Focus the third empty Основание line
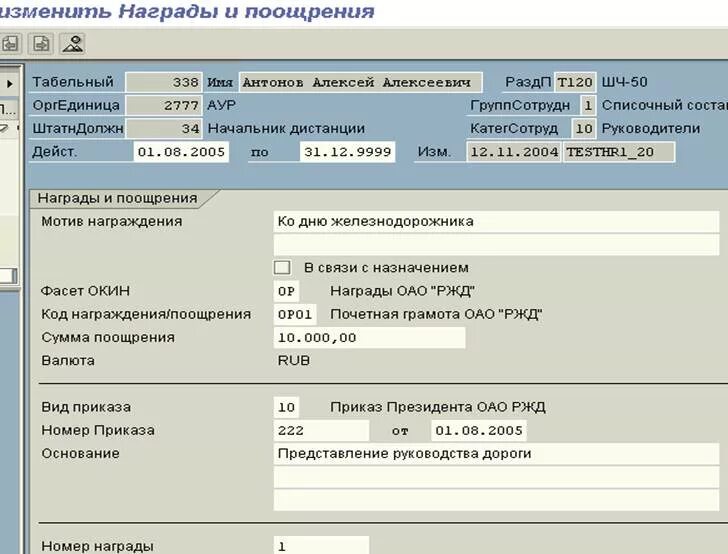This screenshot has height=554, width=728. (x=496, y=500)
